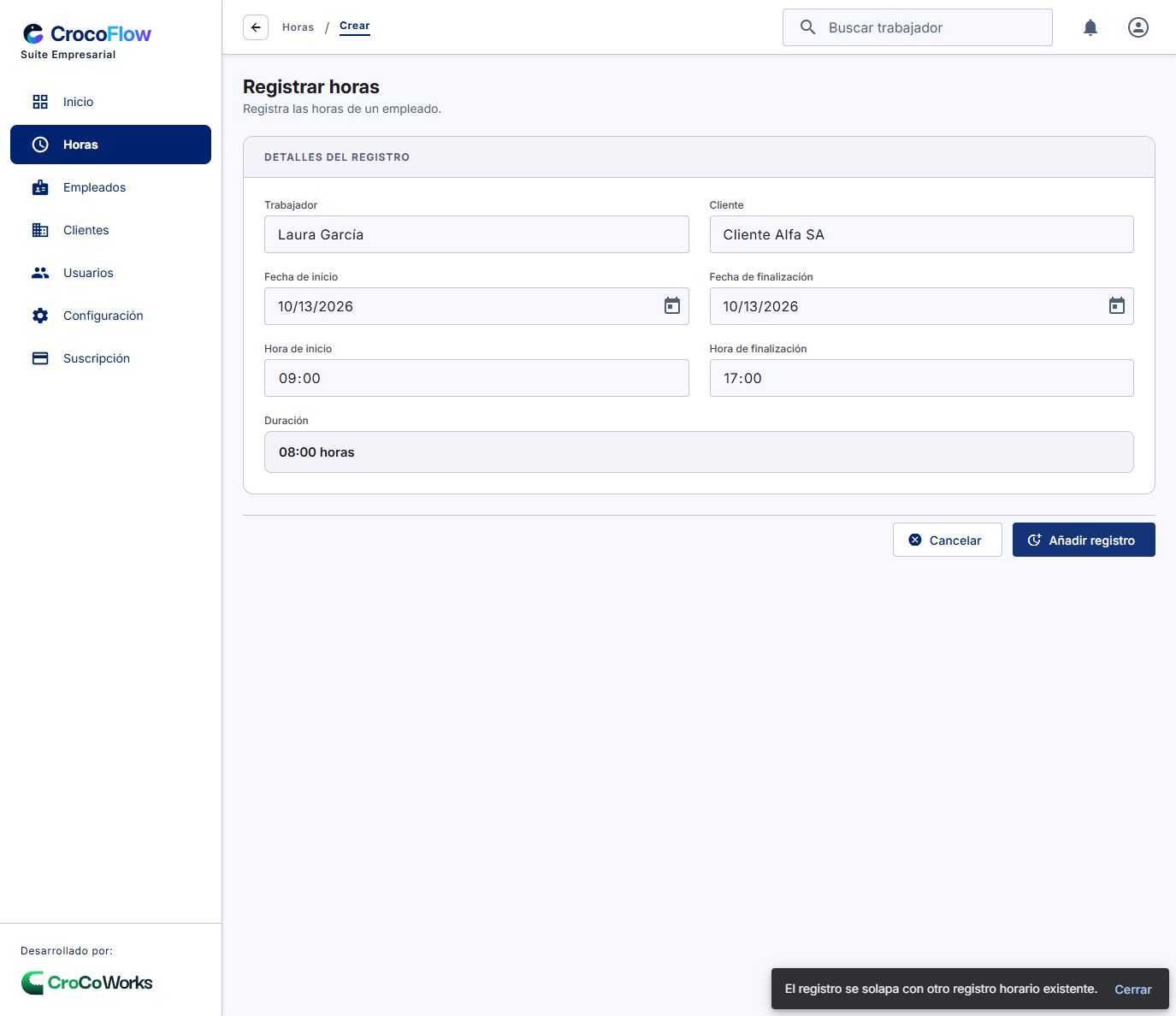Click the back arrow button

click(x=256, y=27)
